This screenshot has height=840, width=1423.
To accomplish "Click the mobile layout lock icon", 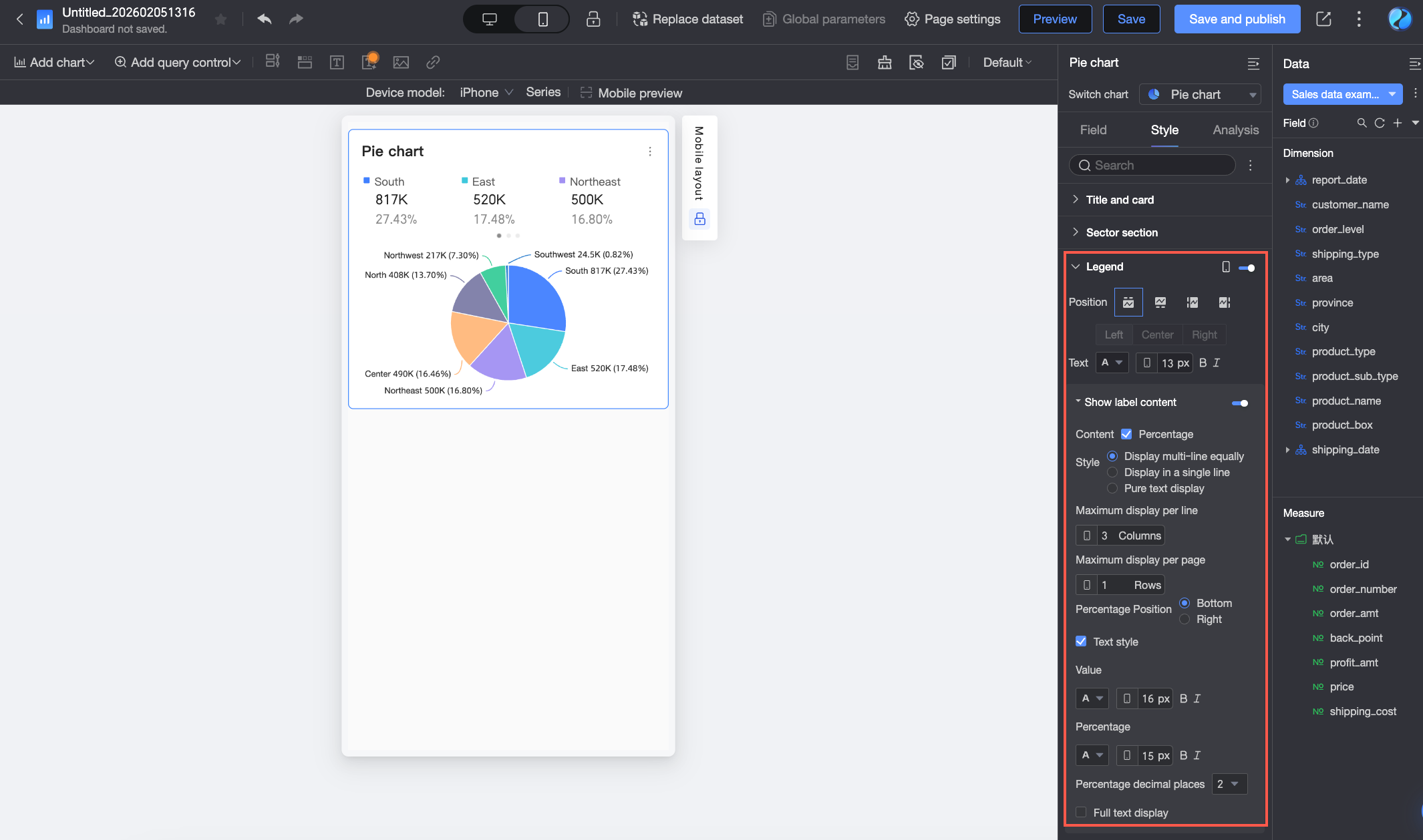I will click(x=699, y=219).
